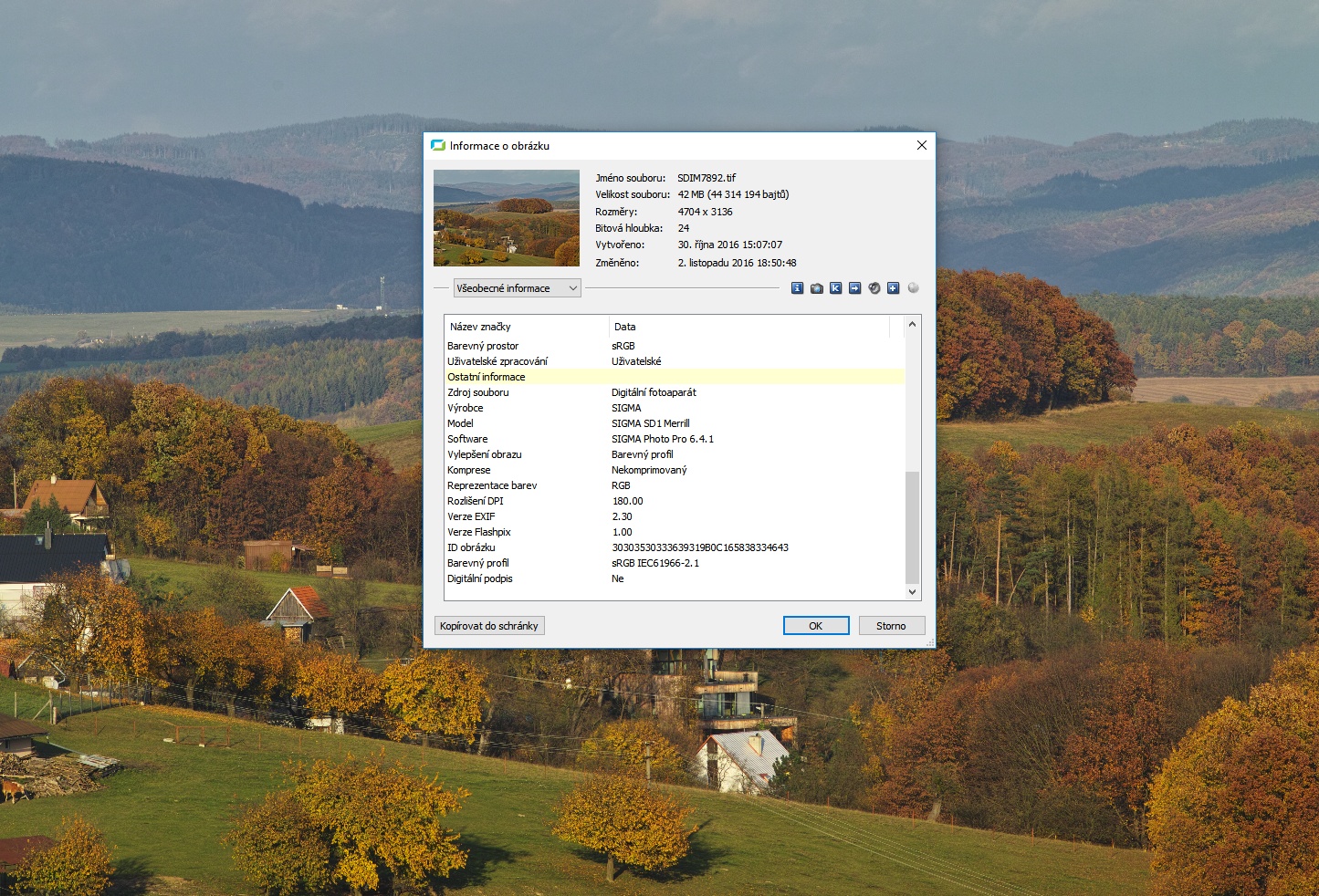Screen dimensions: 1319x896
Task: Click the image thumbnail preview
Action: coord(507,218)
